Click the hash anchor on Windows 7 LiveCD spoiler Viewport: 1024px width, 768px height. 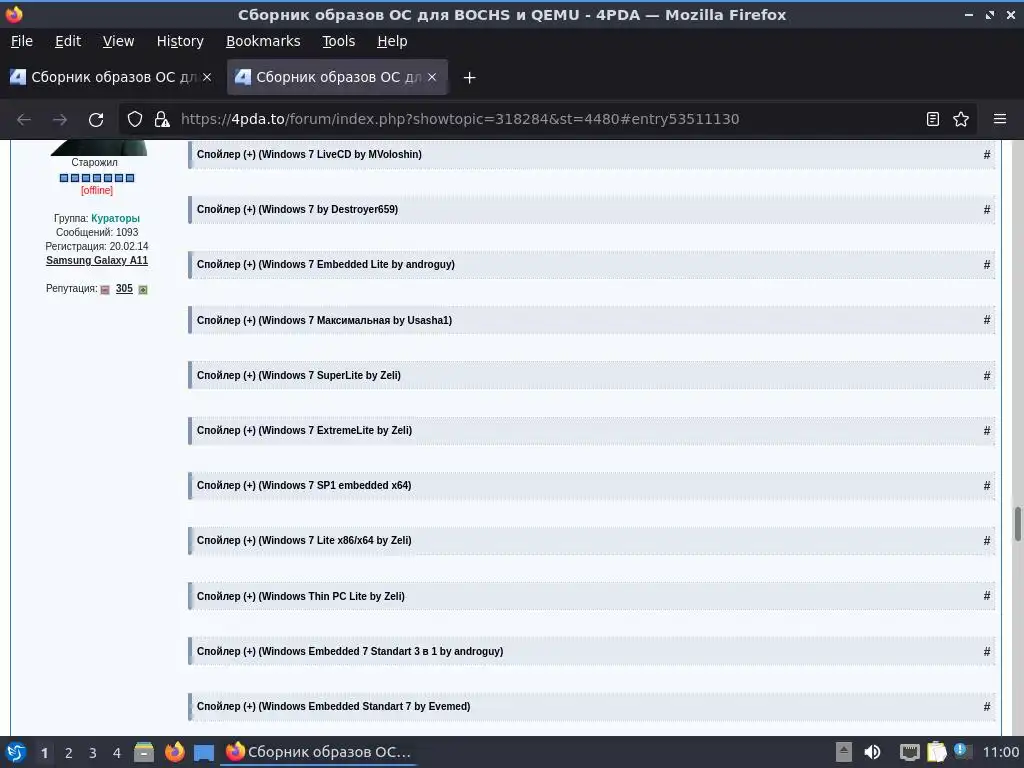coord(987,155)
